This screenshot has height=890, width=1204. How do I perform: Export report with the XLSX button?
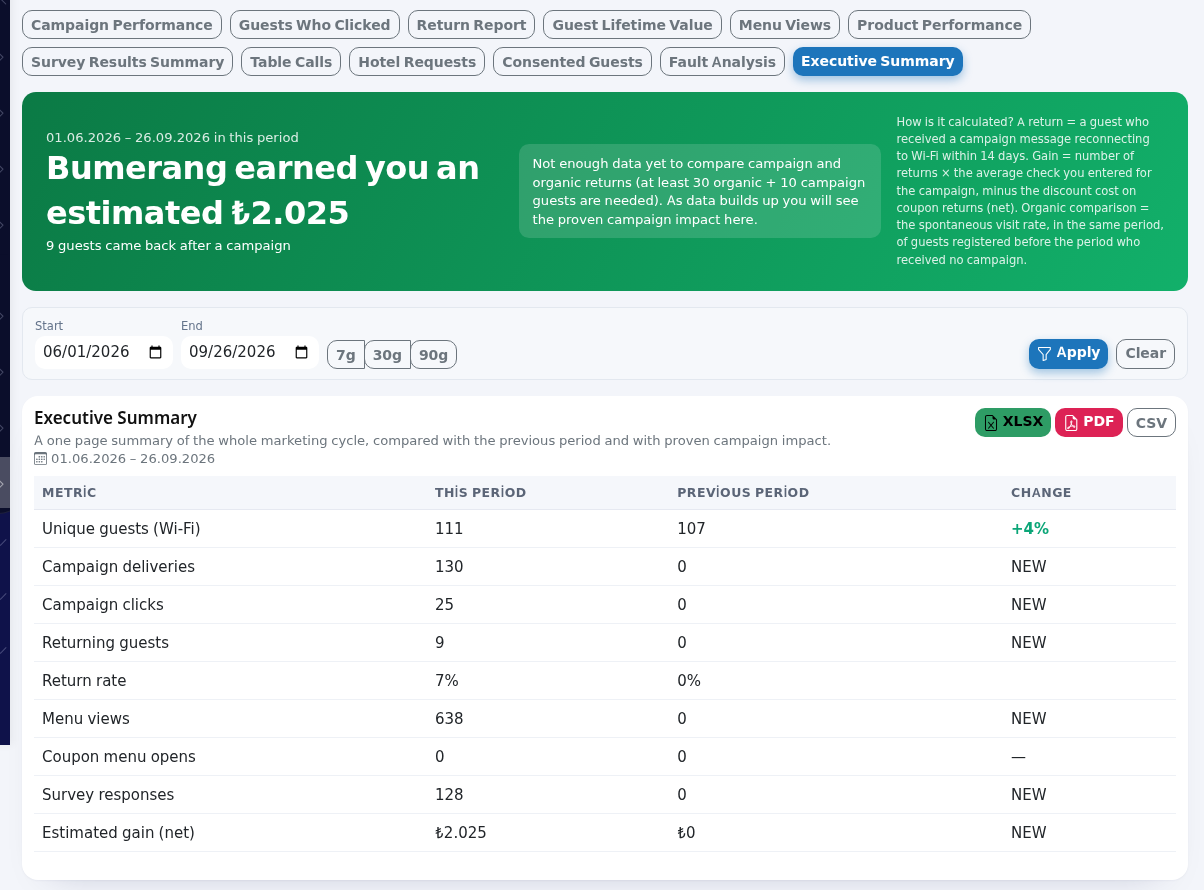coord(1013,422)
